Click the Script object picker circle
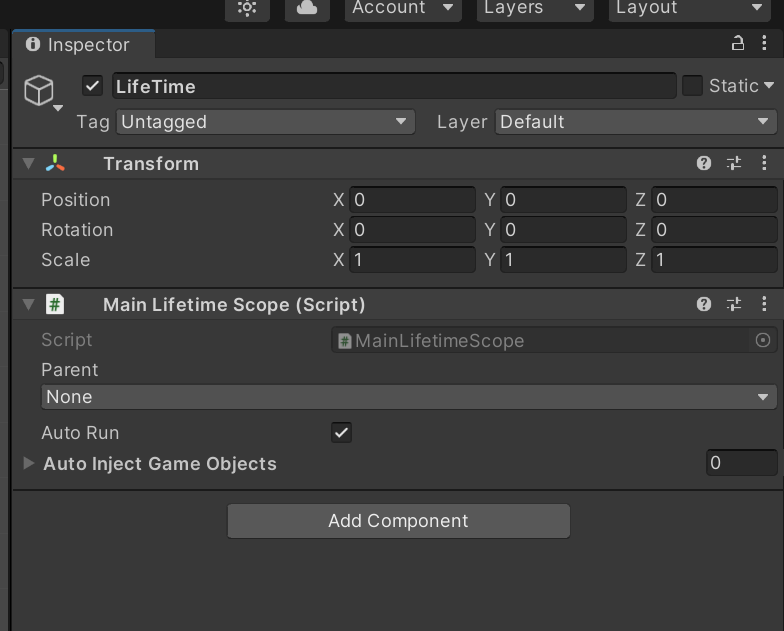The height and width of the screenshot is (631, 784). tap(762, 340)
